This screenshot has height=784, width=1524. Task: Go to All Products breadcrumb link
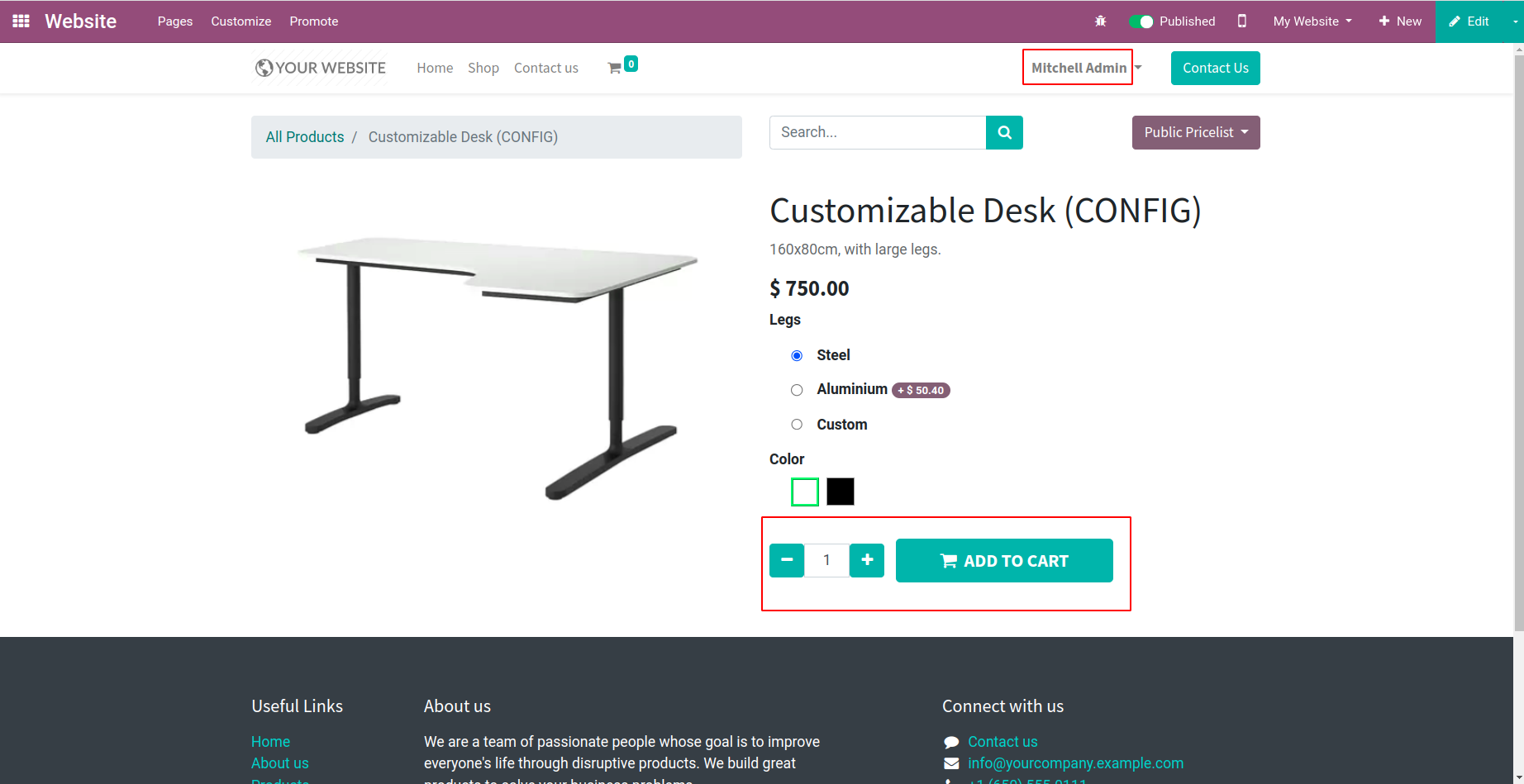click(304, 137)
